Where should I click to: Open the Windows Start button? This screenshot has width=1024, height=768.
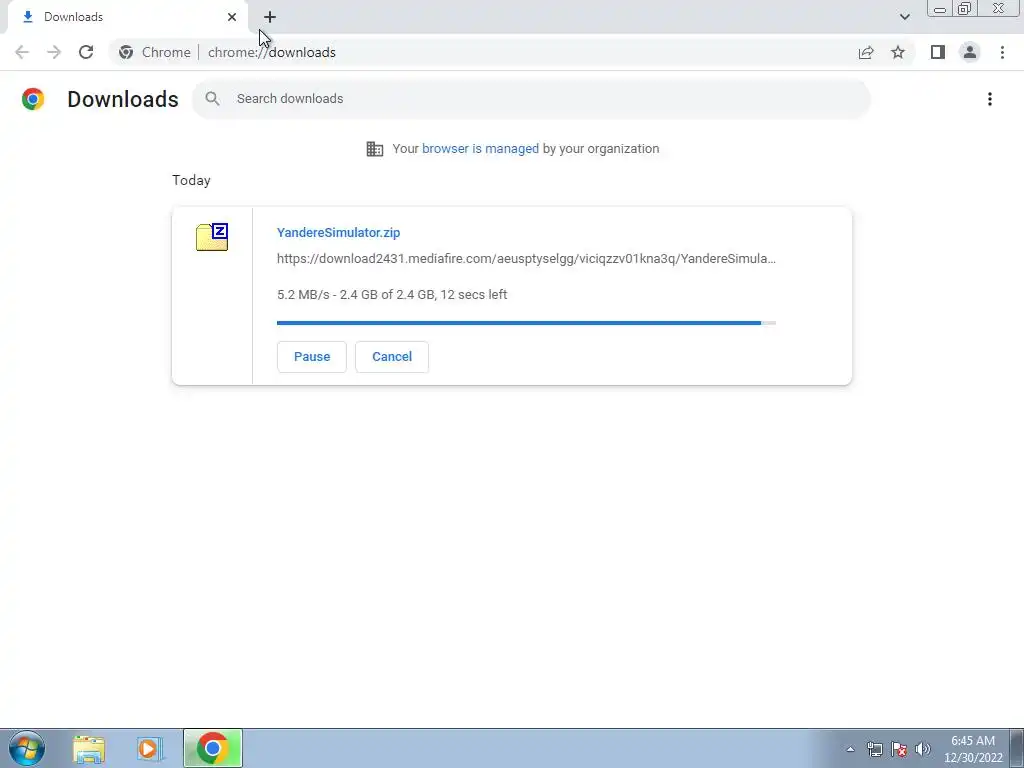point(27,748)
